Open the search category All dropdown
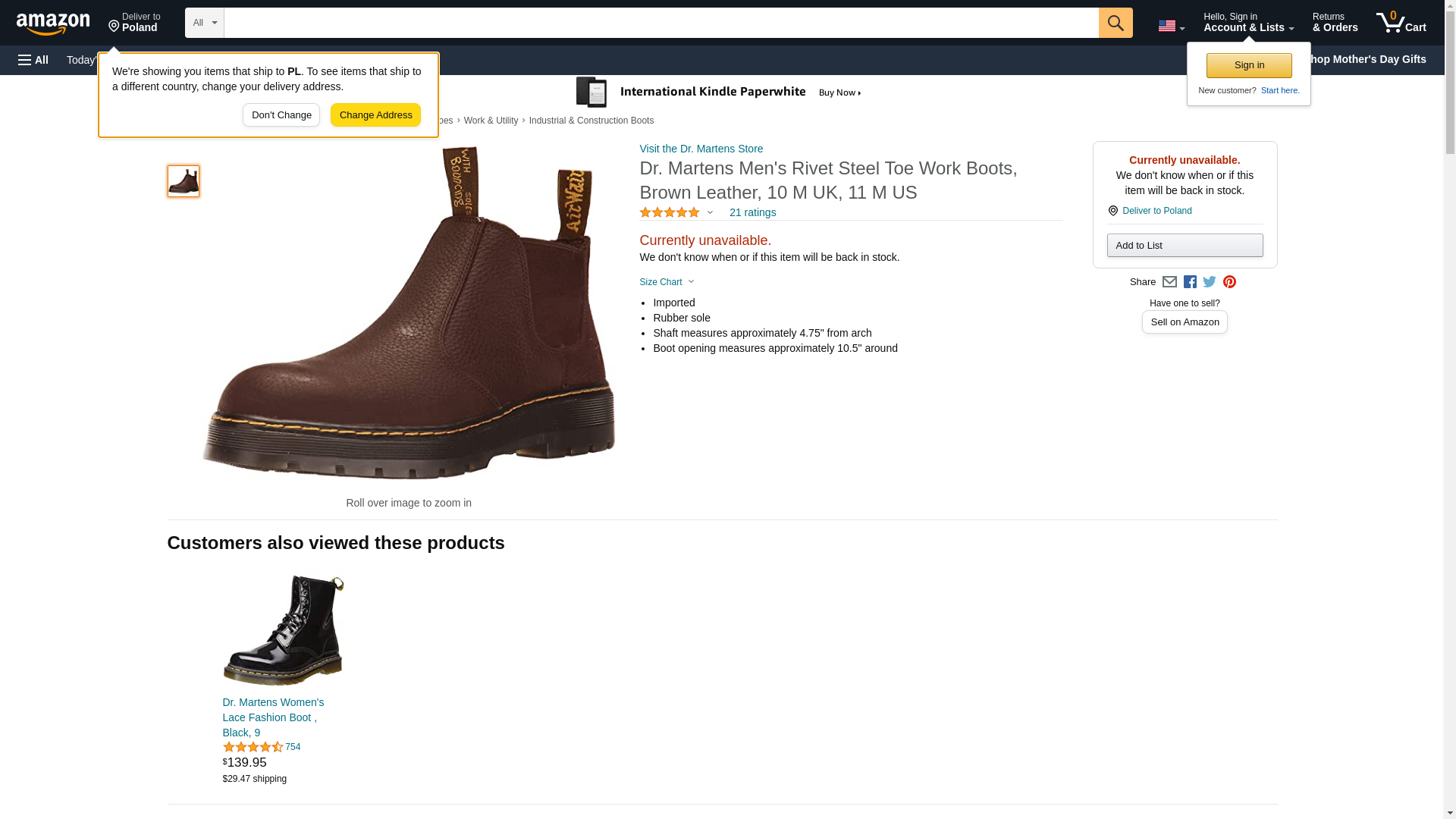1456x819 pixels. [204, 23]
